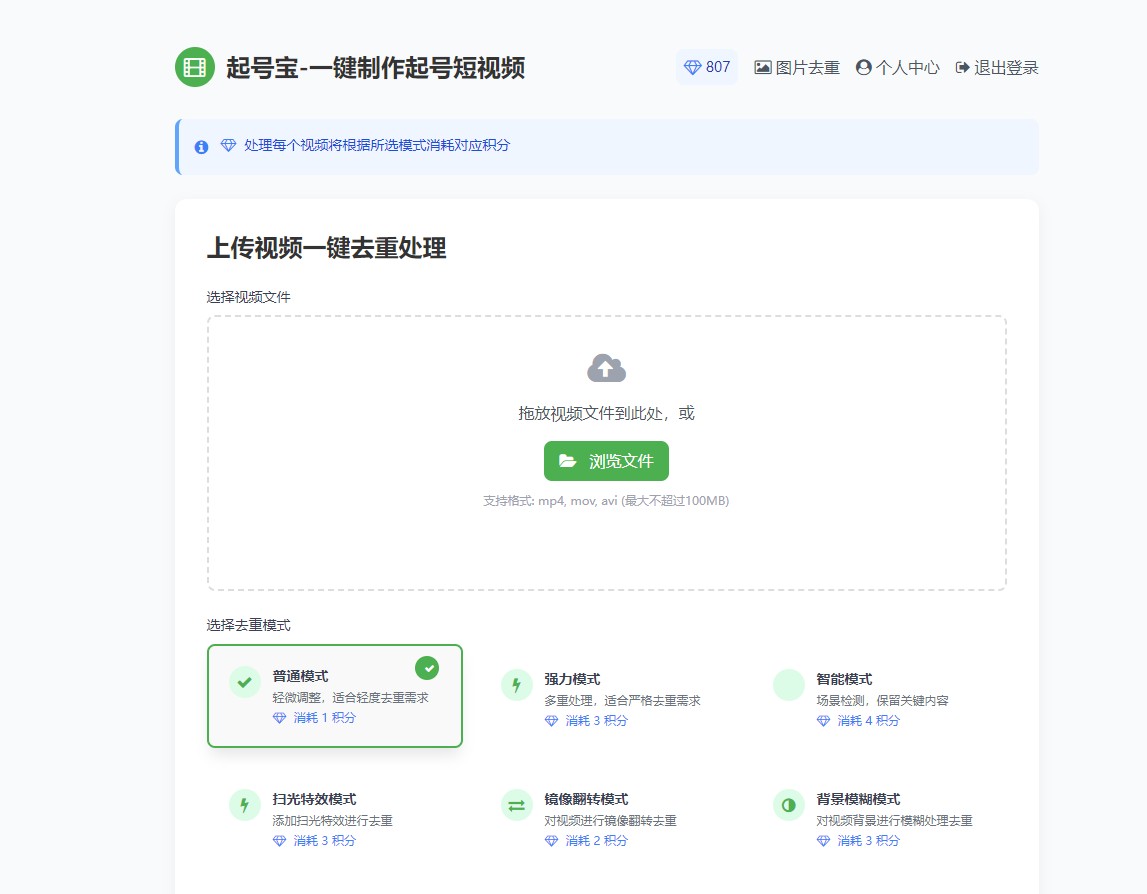The width and height of the screenshot is (1147, 894).
Task: Select 普通模式 normal mode option
Action: click(335, 696)
